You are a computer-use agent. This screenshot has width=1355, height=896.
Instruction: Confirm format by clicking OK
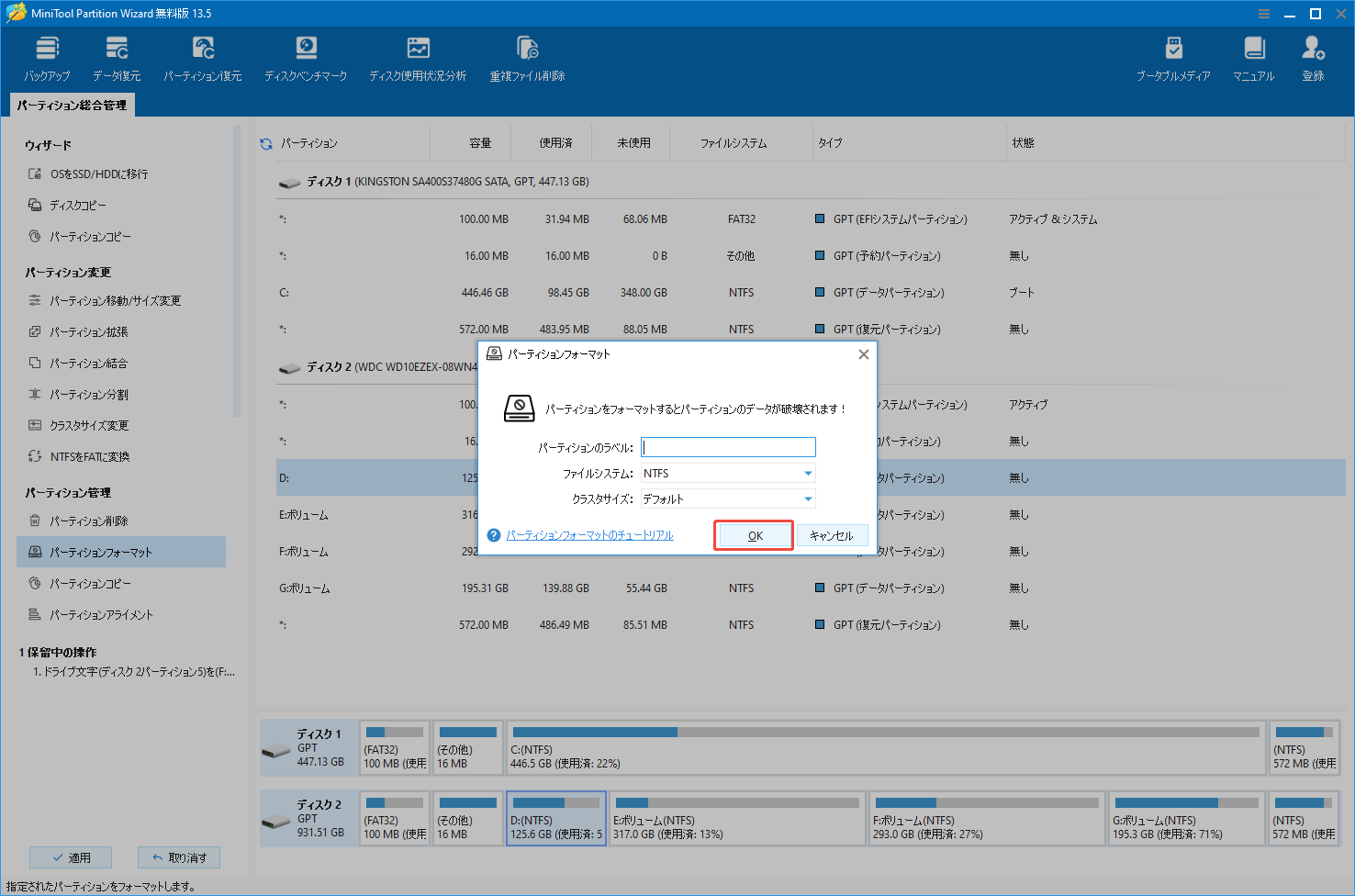pos(753,534)
